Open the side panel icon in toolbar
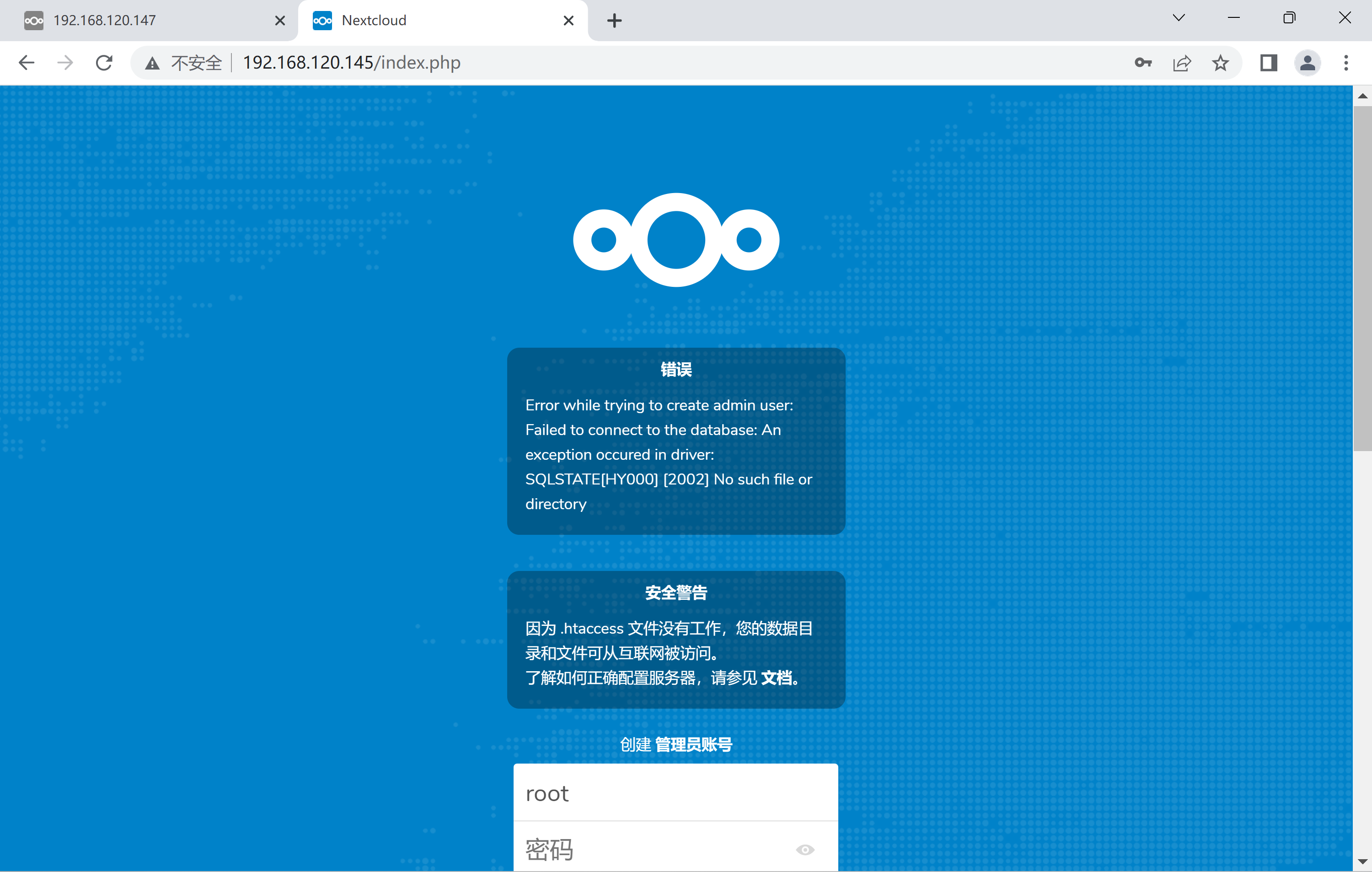The width and height of the screenshot is (1372, 872). tap(1267, 63)
